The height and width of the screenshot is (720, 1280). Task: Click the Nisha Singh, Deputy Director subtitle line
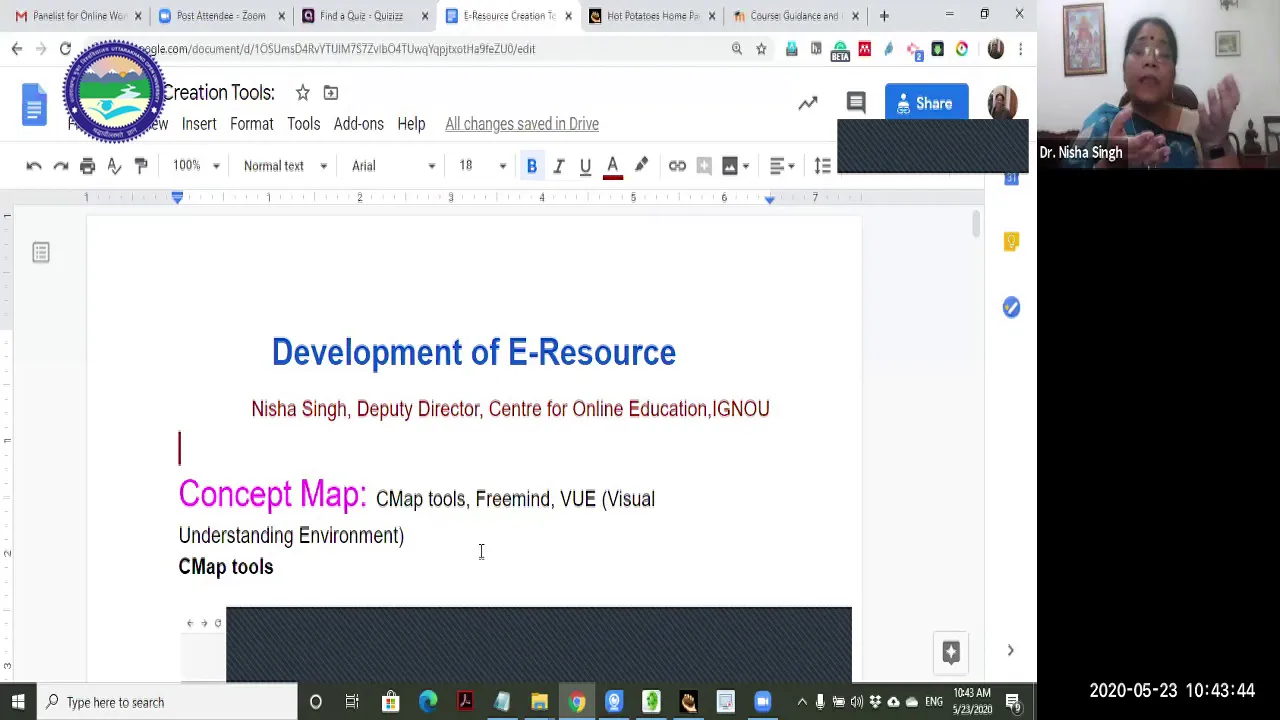pos(510,409)
